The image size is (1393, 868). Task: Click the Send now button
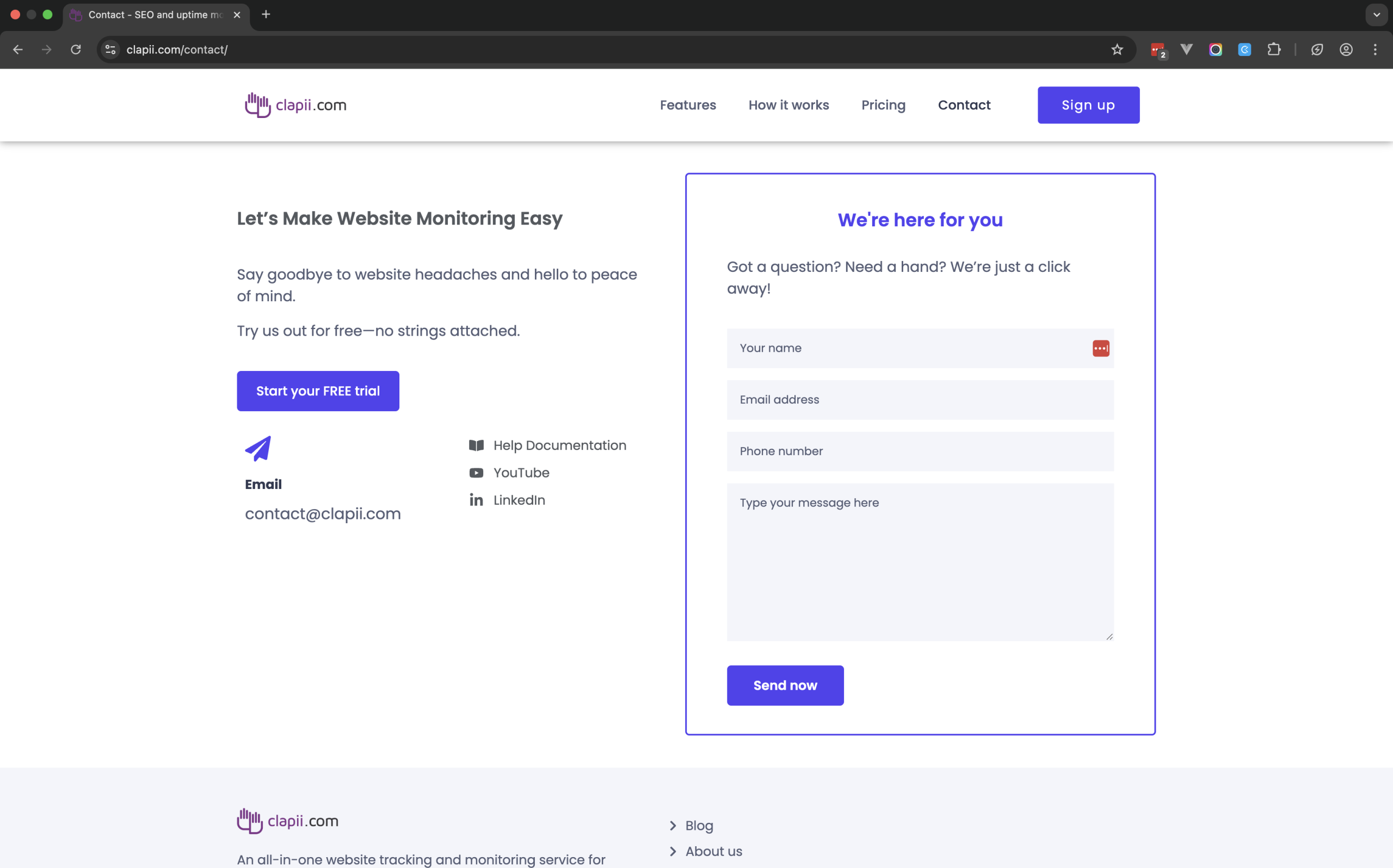click(x=785, y=685)
